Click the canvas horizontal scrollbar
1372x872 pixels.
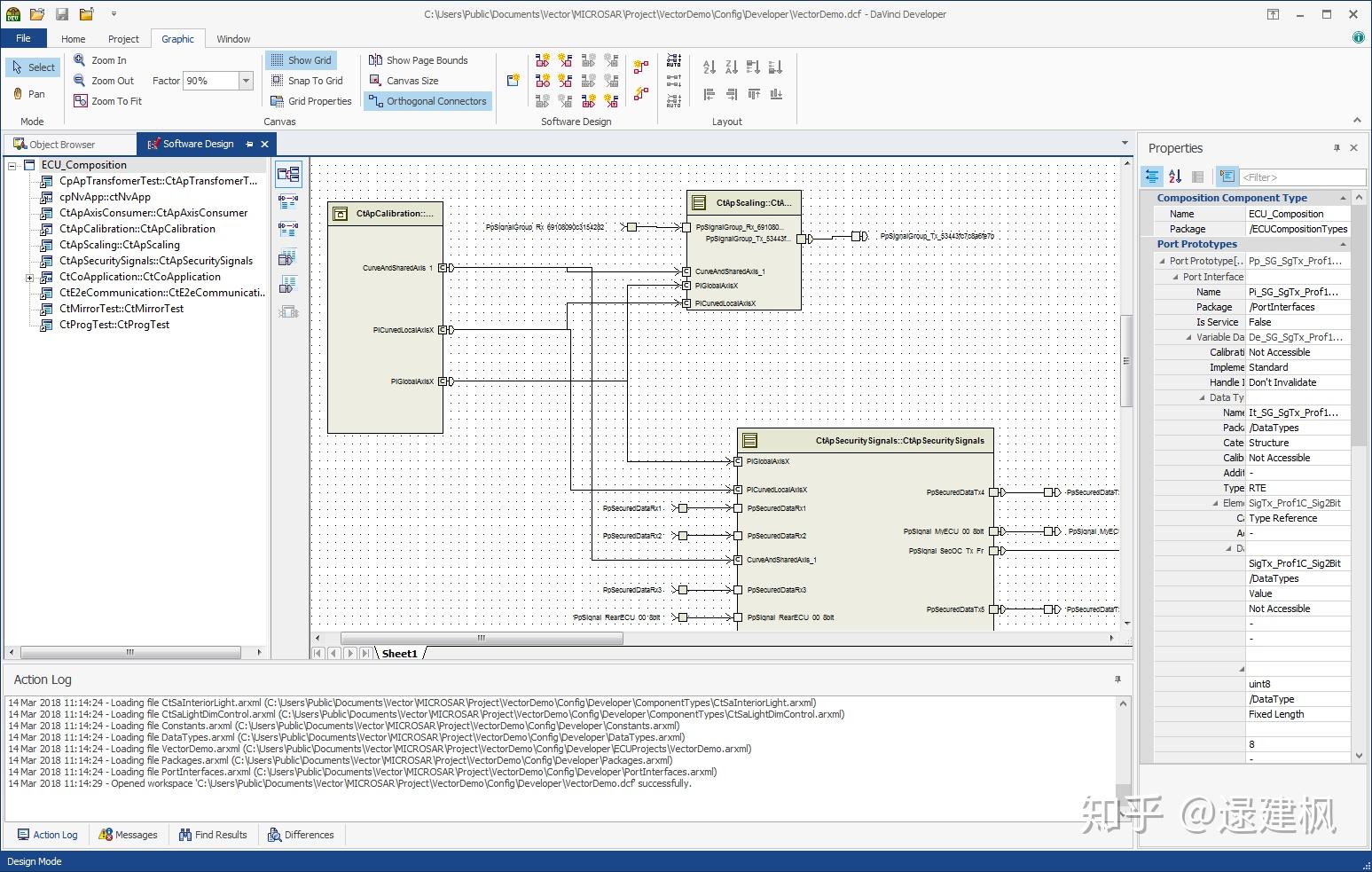(482, 638)
